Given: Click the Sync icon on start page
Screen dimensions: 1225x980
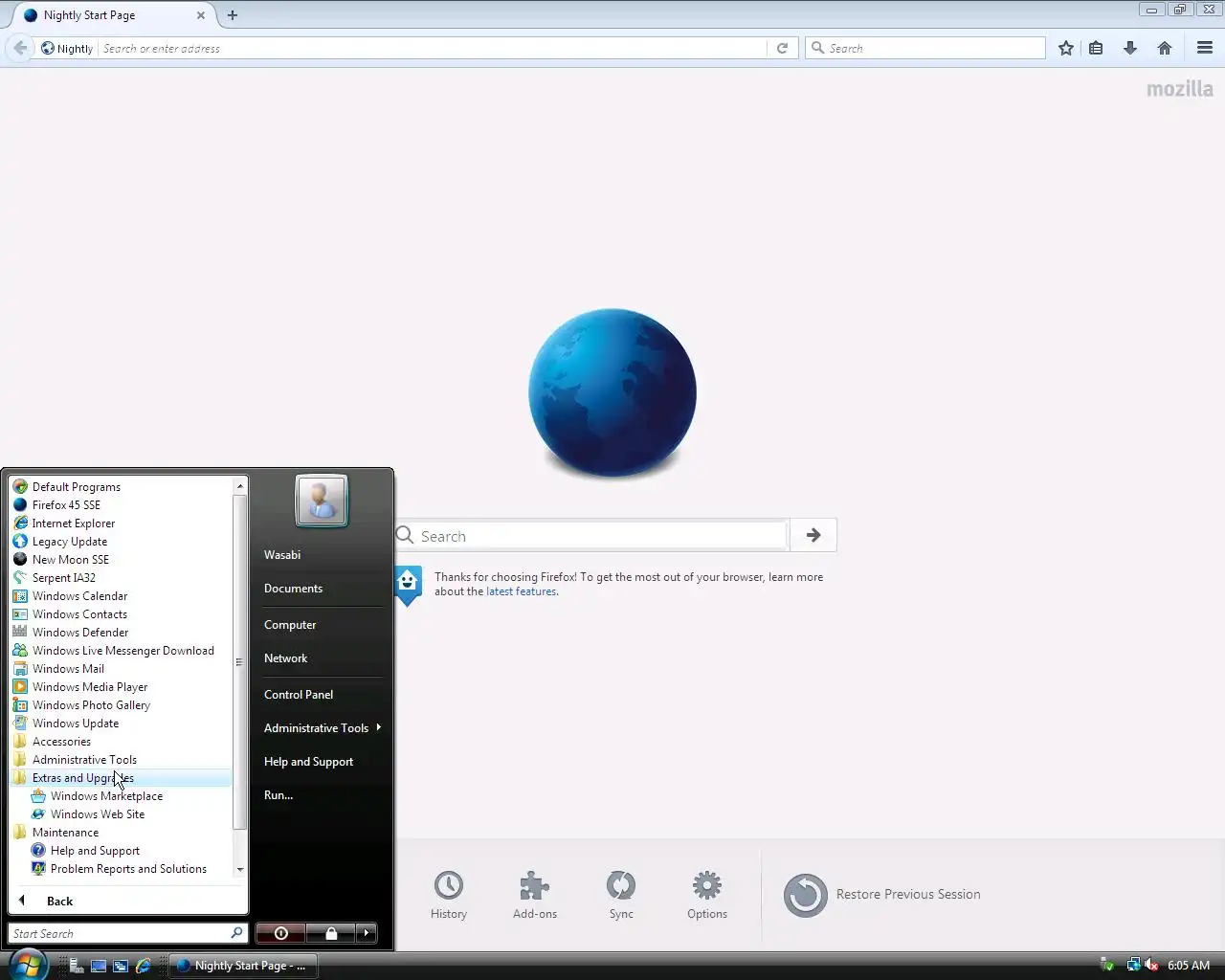Looking at the screenshot, I should (x=621, y=895).
